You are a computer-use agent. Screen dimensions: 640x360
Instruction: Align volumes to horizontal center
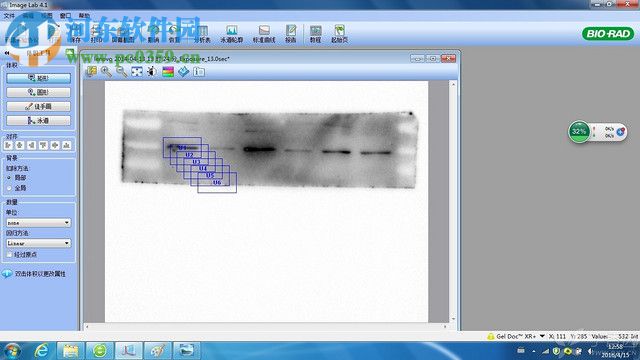(20, 145)
